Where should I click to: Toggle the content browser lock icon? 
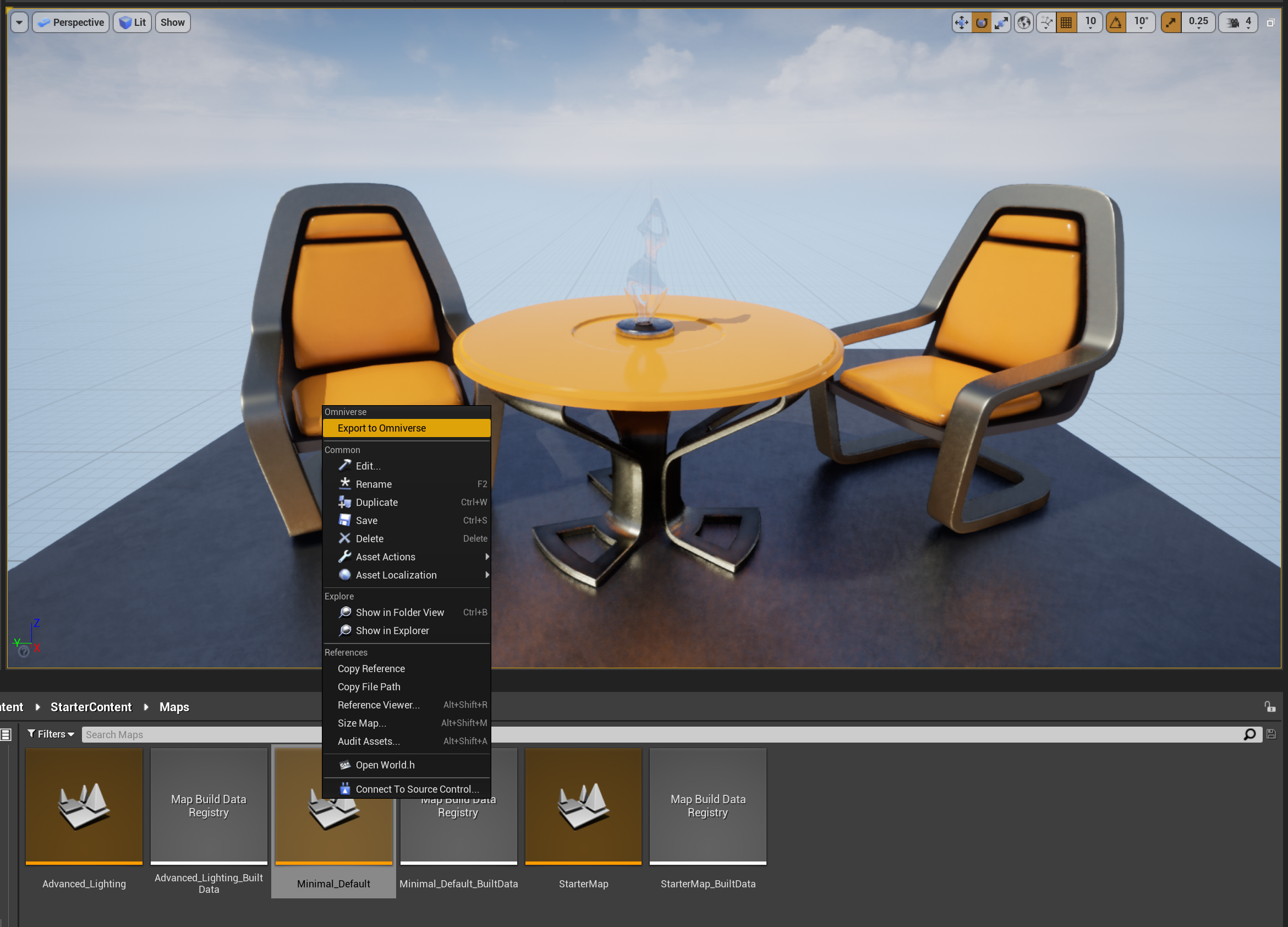pos(1270,707)
